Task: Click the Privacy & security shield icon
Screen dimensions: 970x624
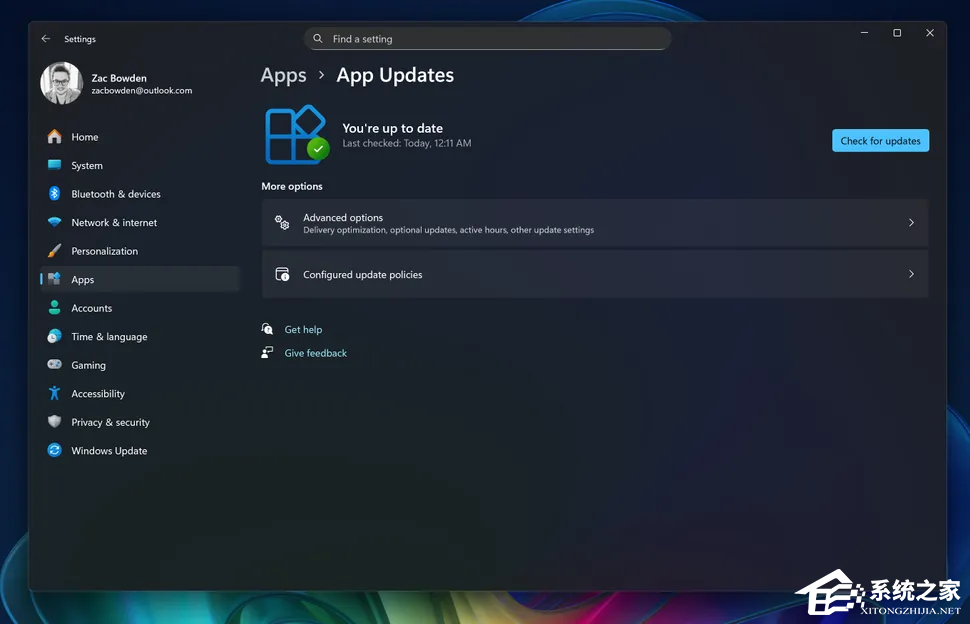Action: click(54, 422)
